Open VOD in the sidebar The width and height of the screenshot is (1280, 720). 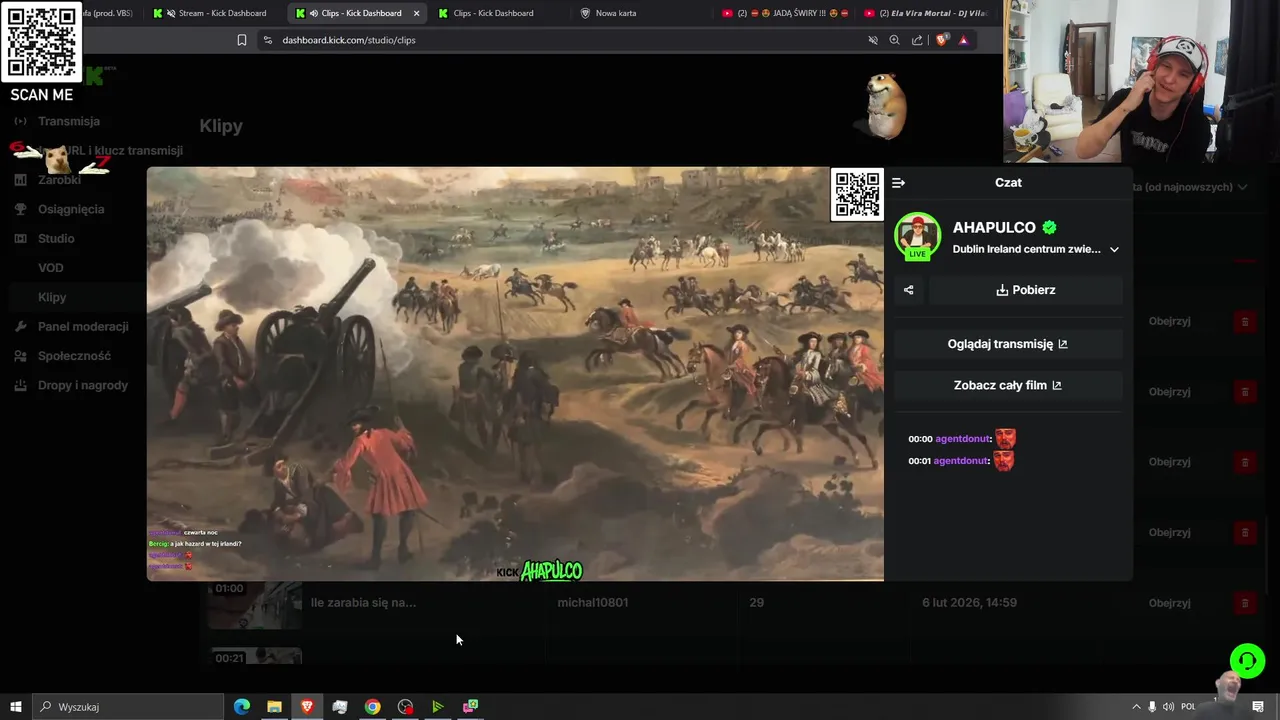point(51,268)
